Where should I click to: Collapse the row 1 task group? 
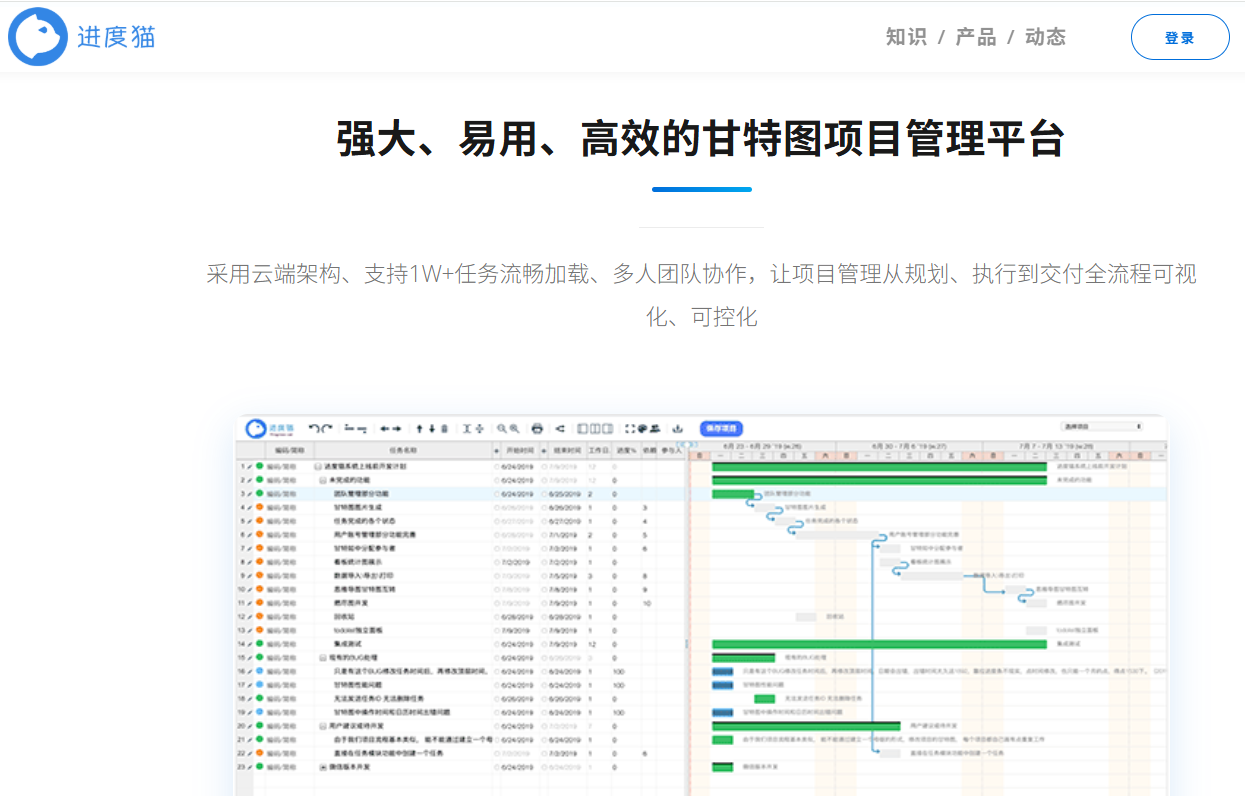317,467
